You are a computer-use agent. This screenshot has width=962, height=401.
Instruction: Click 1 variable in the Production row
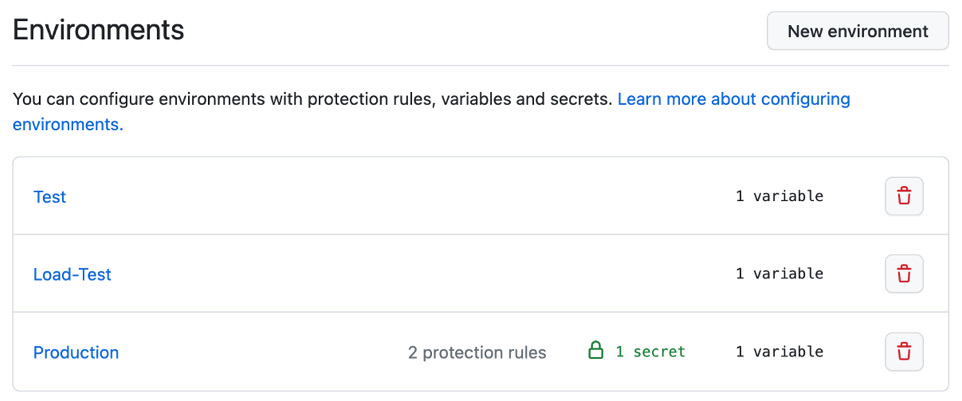click(x=779, y=351)
